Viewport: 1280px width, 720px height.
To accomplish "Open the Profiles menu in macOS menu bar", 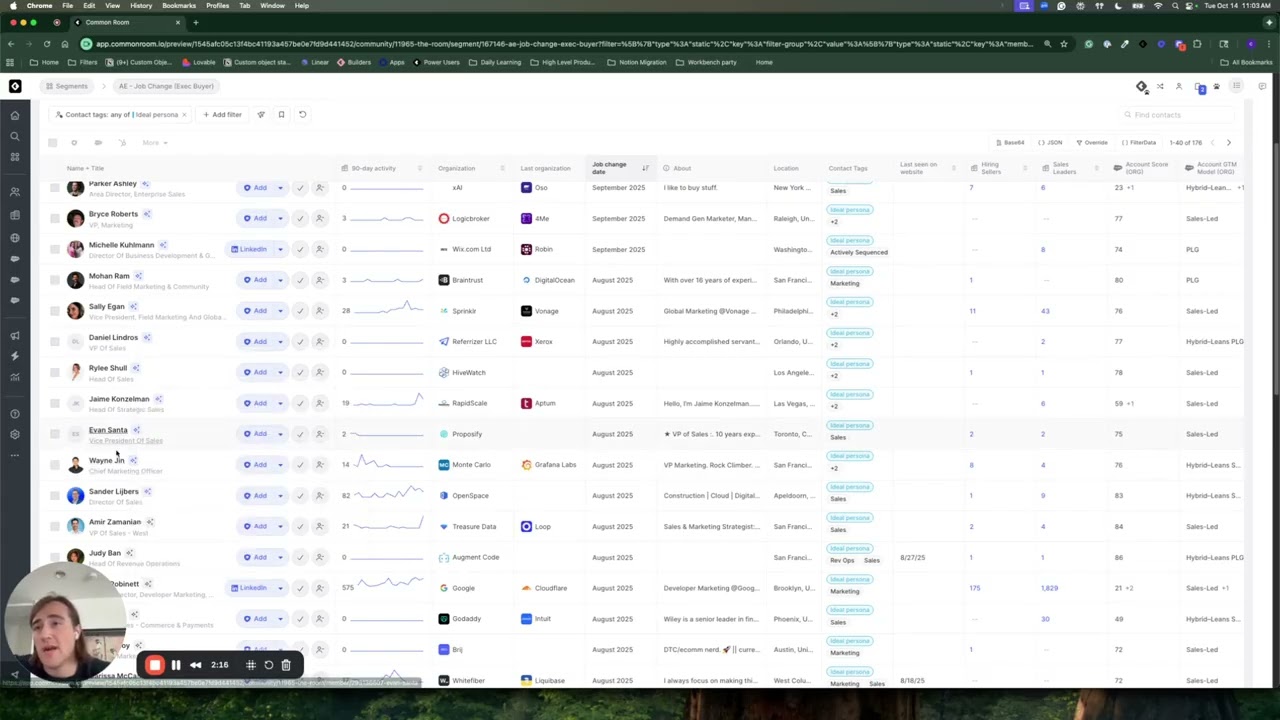I will [x=217, y=6].
